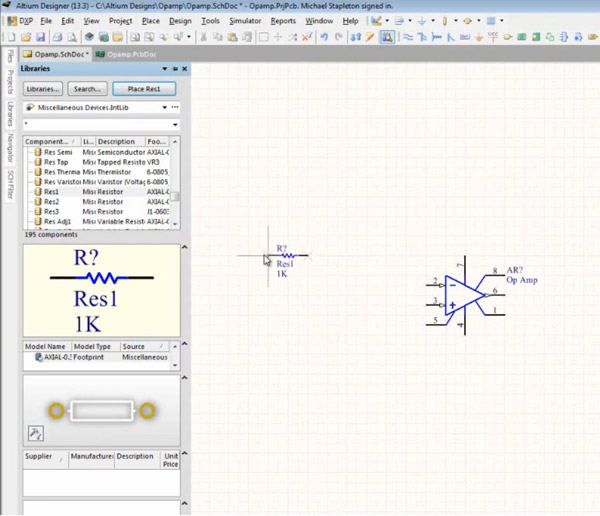
Task: Open the grids dropdown arrow
Action: 502,21
